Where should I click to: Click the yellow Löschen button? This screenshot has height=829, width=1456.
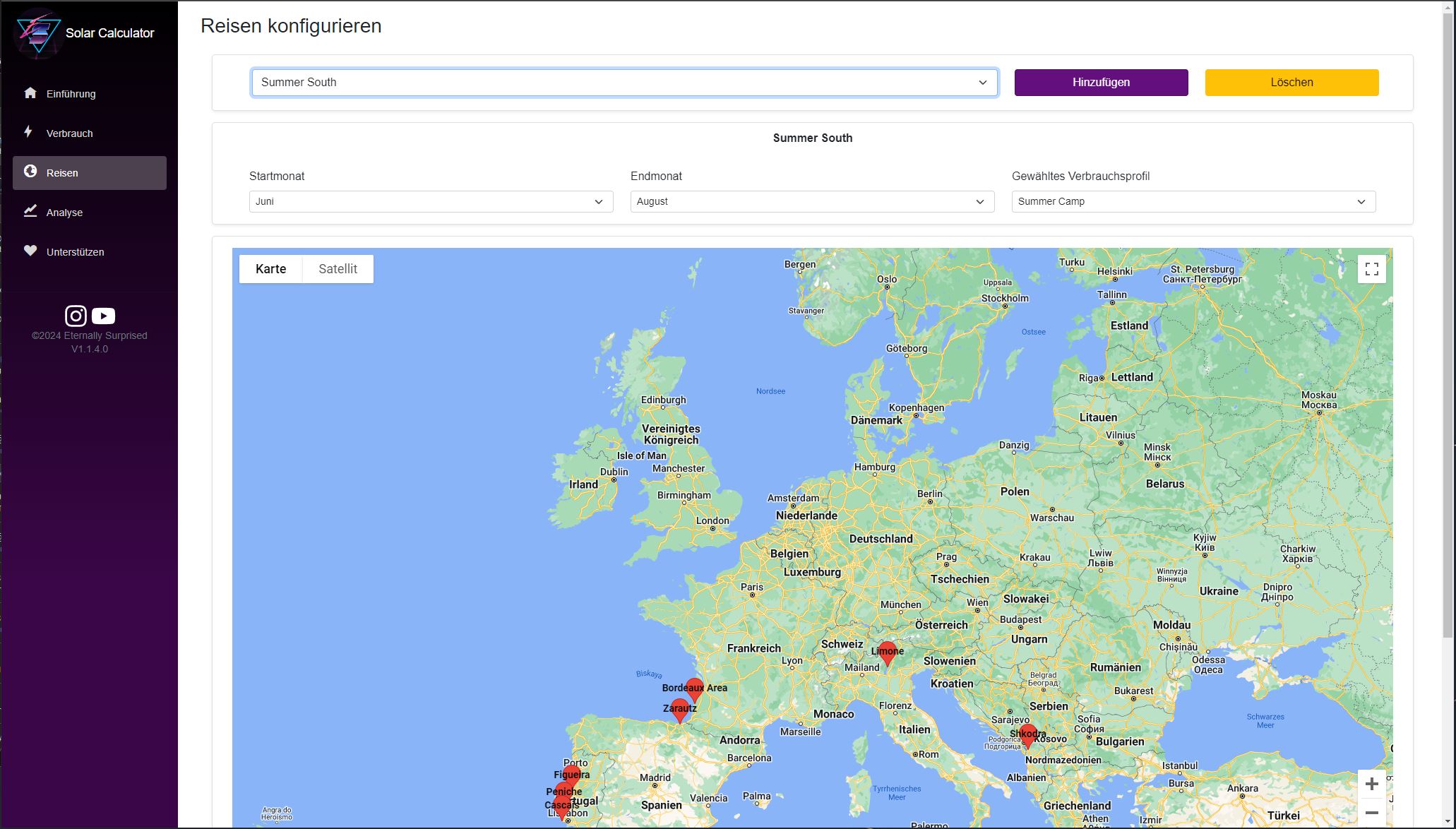click(x=1291, y=83)
